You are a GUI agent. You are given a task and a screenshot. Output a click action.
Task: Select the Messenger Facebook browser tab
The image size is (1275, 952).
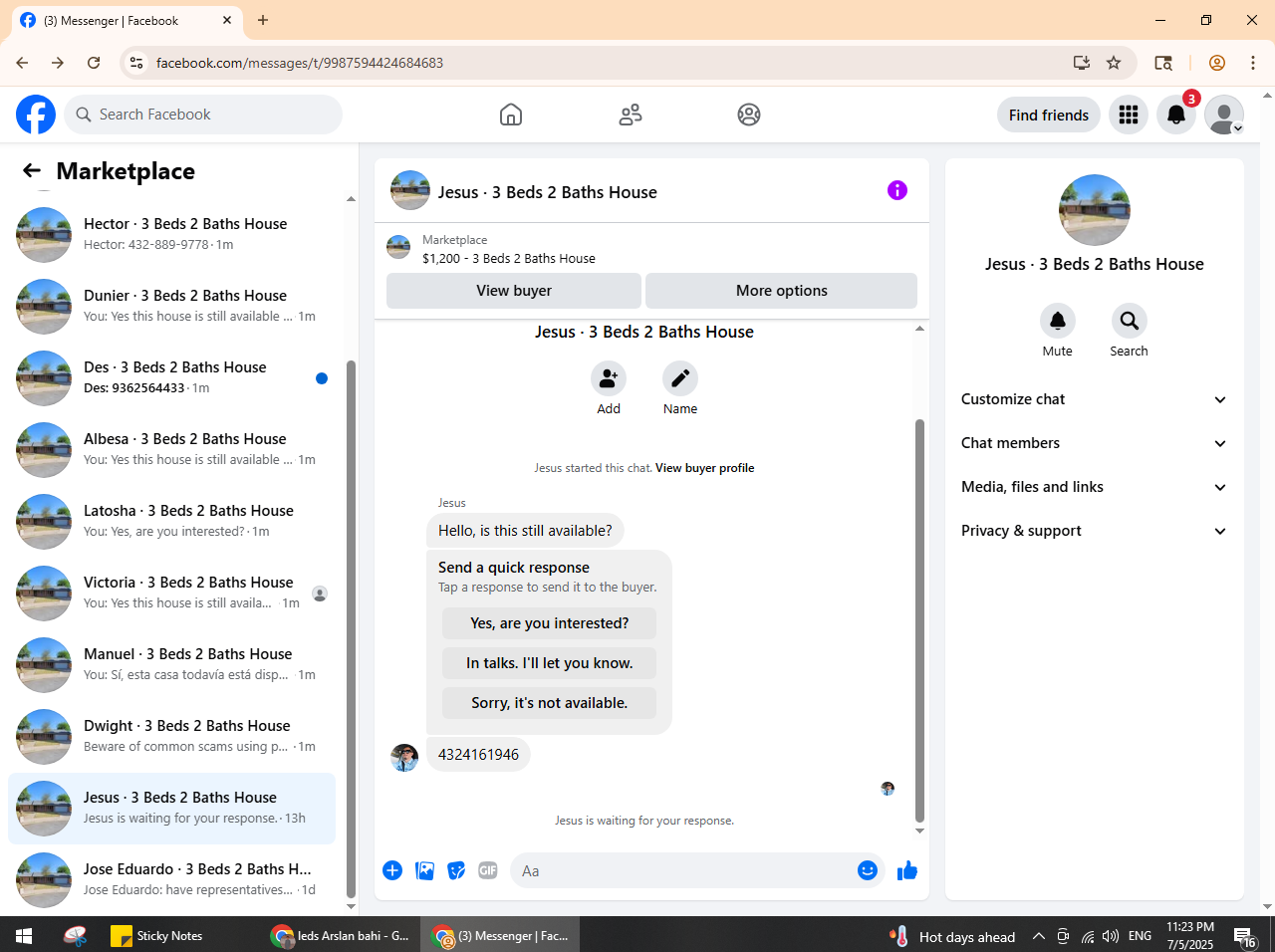tap(125, 20)
